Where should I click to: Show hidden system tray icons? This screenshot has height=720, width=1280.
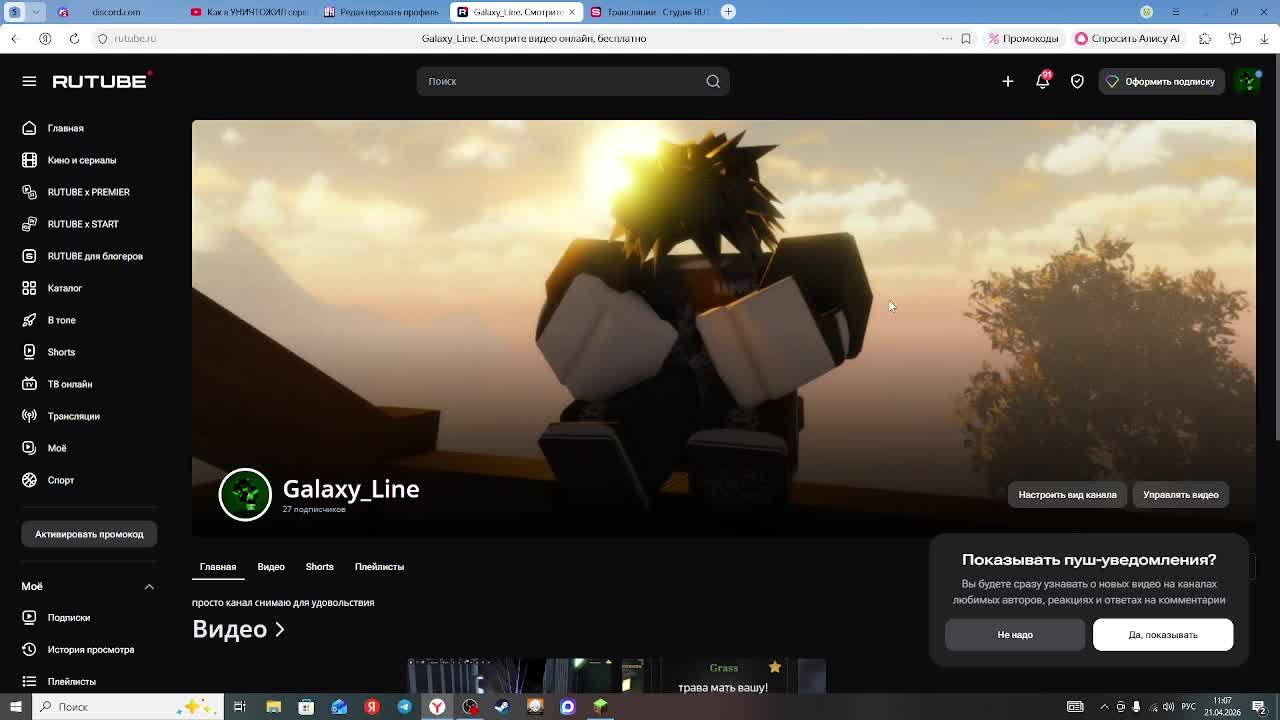(1104, 707)
